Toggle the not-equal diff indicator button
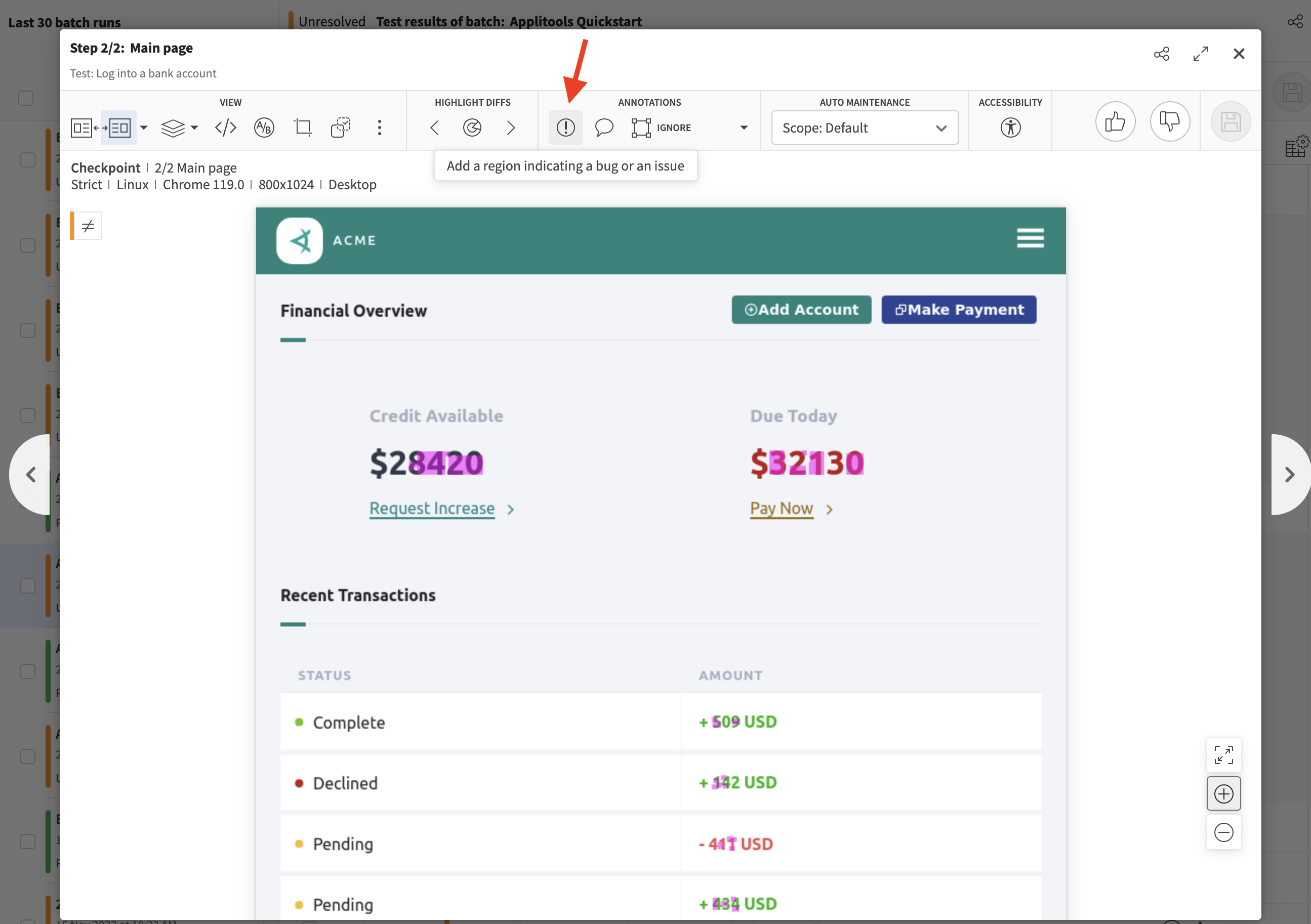This screenshot has height=924, width=1311. (88, 226)
